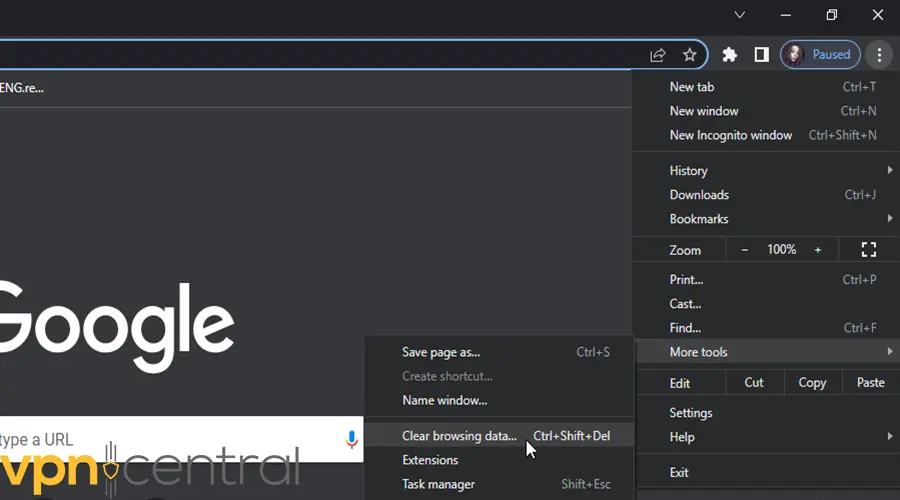Choose Exit from the Chrome menu
The height and width of the screenshot is (500, 900).
(766, 472)
